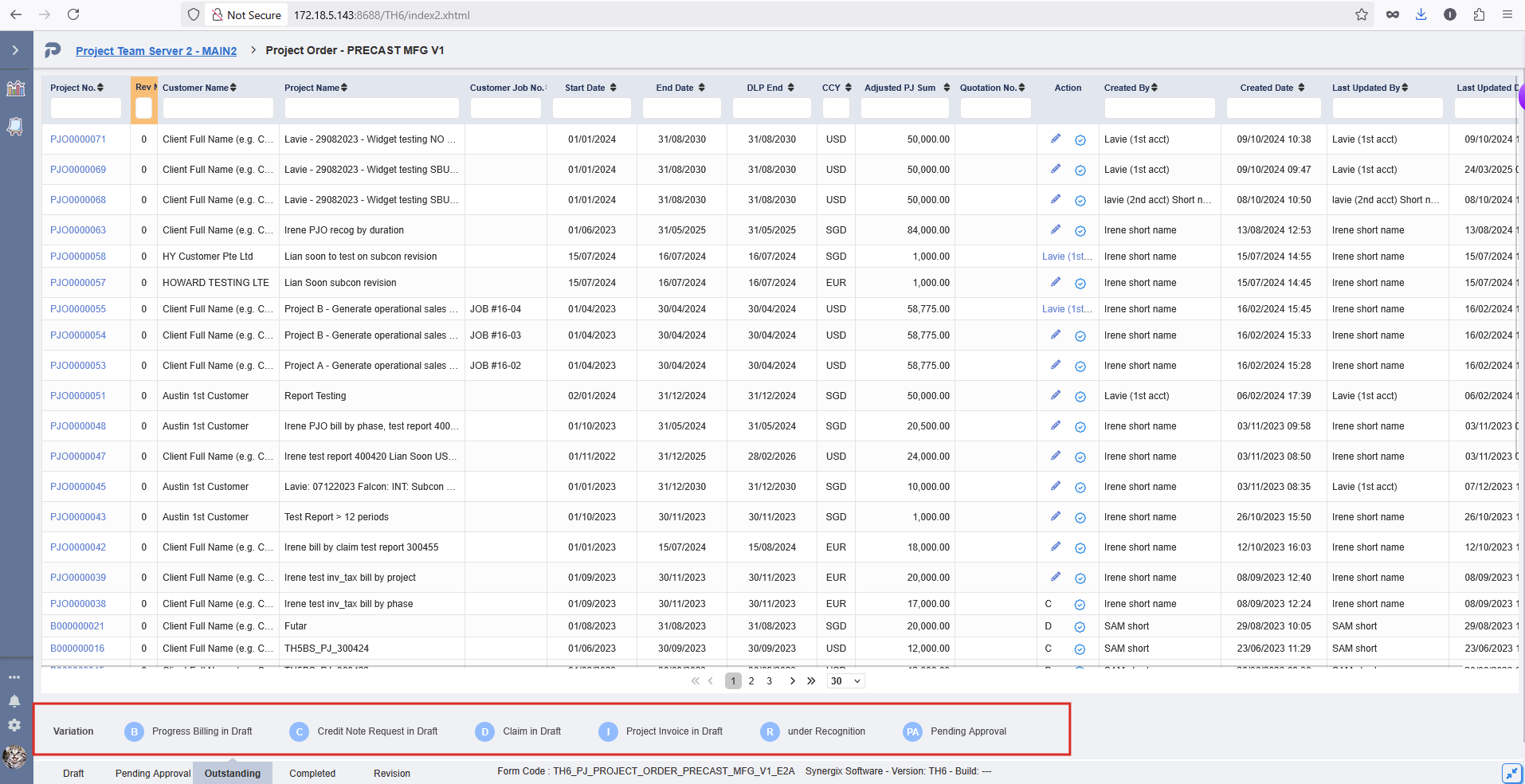Open the rows-per-page dropdown showing 30
The width and height of the screenshot is (1525, 784).
845,681
